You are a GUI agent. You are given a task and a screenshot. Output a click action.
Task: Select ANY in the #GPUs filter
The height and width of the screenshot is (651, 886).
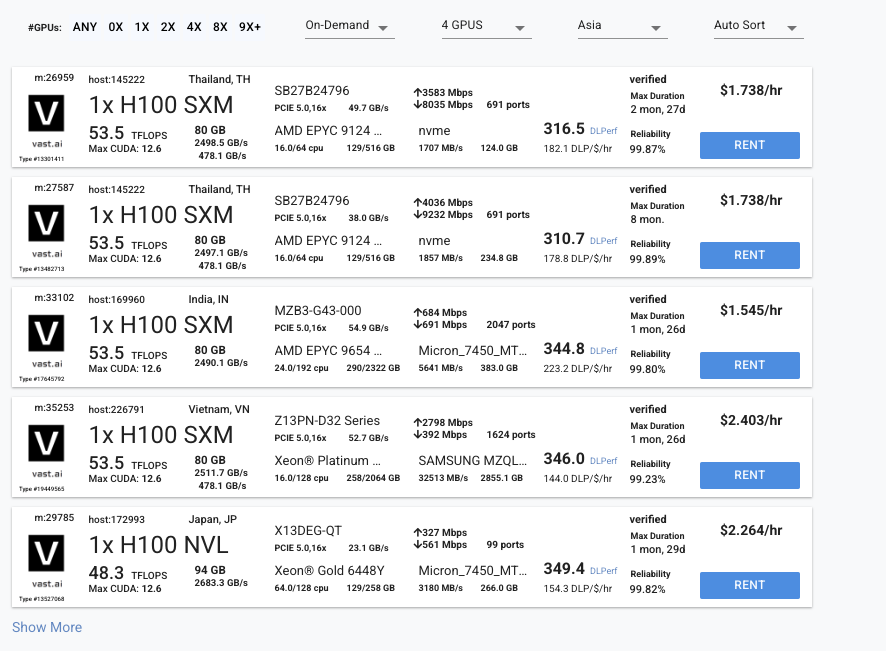(85, 27)
